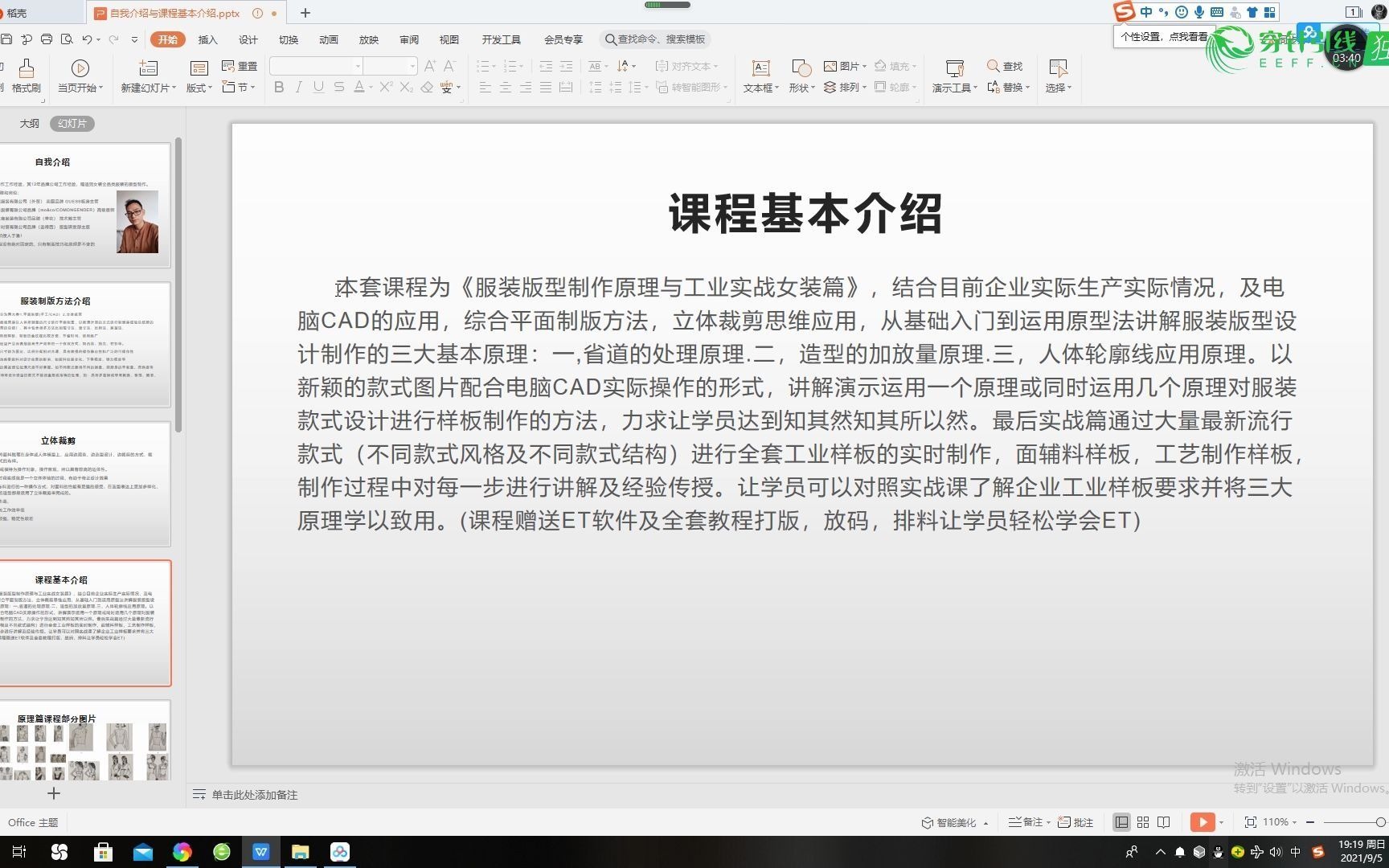1389x868 pixels.
Task: Switch to the 插入 ribbon tab
Action: [x=207, y=39]
